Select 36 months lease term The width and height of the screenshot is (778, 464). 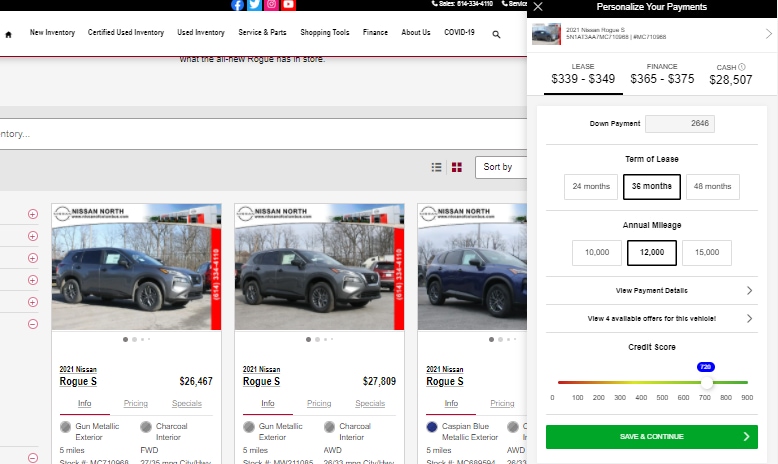pyautogui.click(x=651, y=187)
